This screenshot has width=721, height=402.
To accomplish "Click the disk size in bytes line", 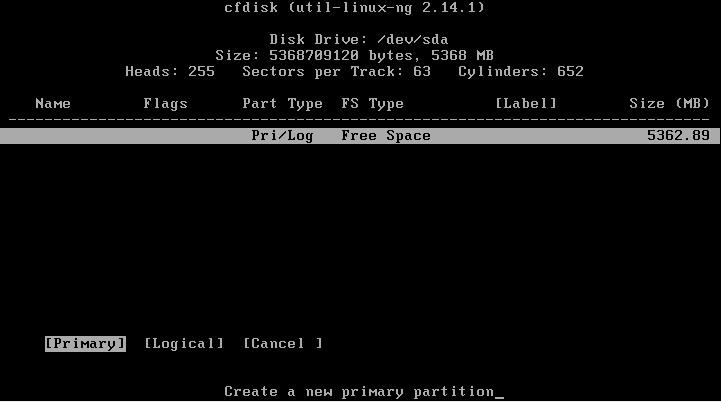I will tap(355, 56).
